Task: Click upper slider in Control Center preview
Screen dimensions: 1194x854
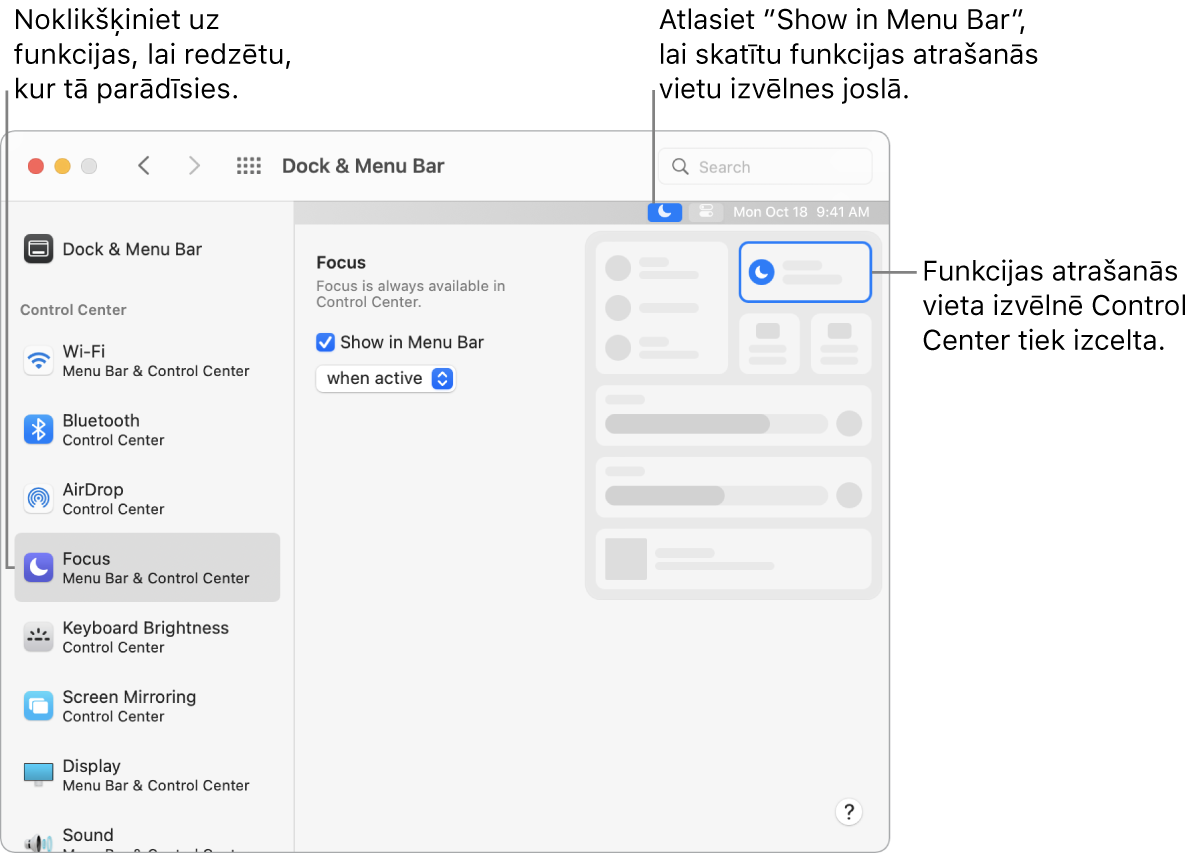Action: tap(716, 424)
